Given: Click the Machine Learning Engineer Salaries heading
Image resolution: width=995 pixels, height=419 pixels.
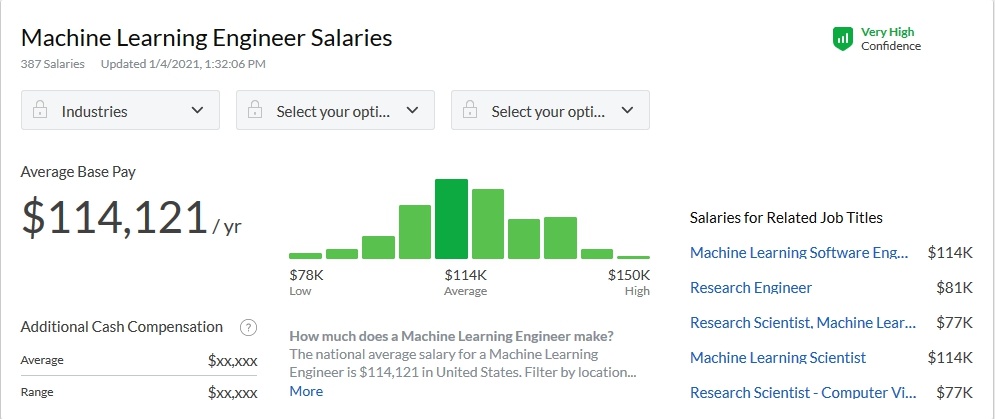Looking at the screenshot, I should [x=206, y=38].
